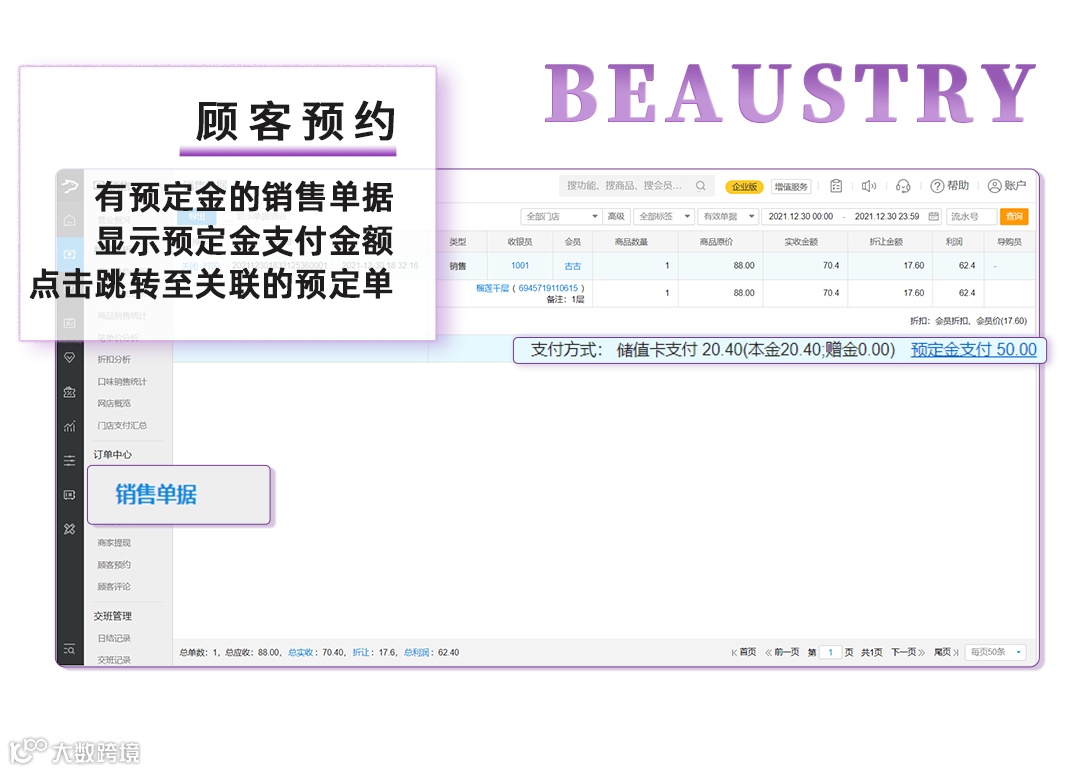Go to 首页 first page
The image size is (1080, 772).
point(744,652)
